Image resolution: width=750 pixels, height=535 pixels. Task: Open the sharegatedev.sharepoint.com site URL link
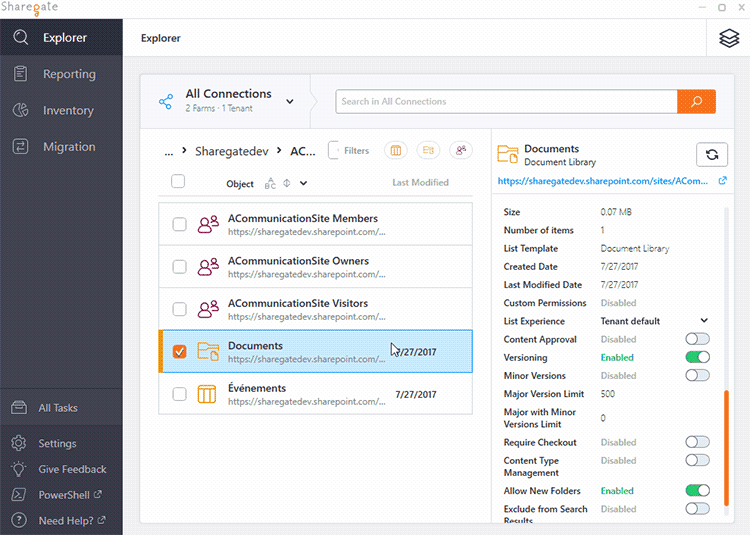pyautogui.click(x=603, y=181)
